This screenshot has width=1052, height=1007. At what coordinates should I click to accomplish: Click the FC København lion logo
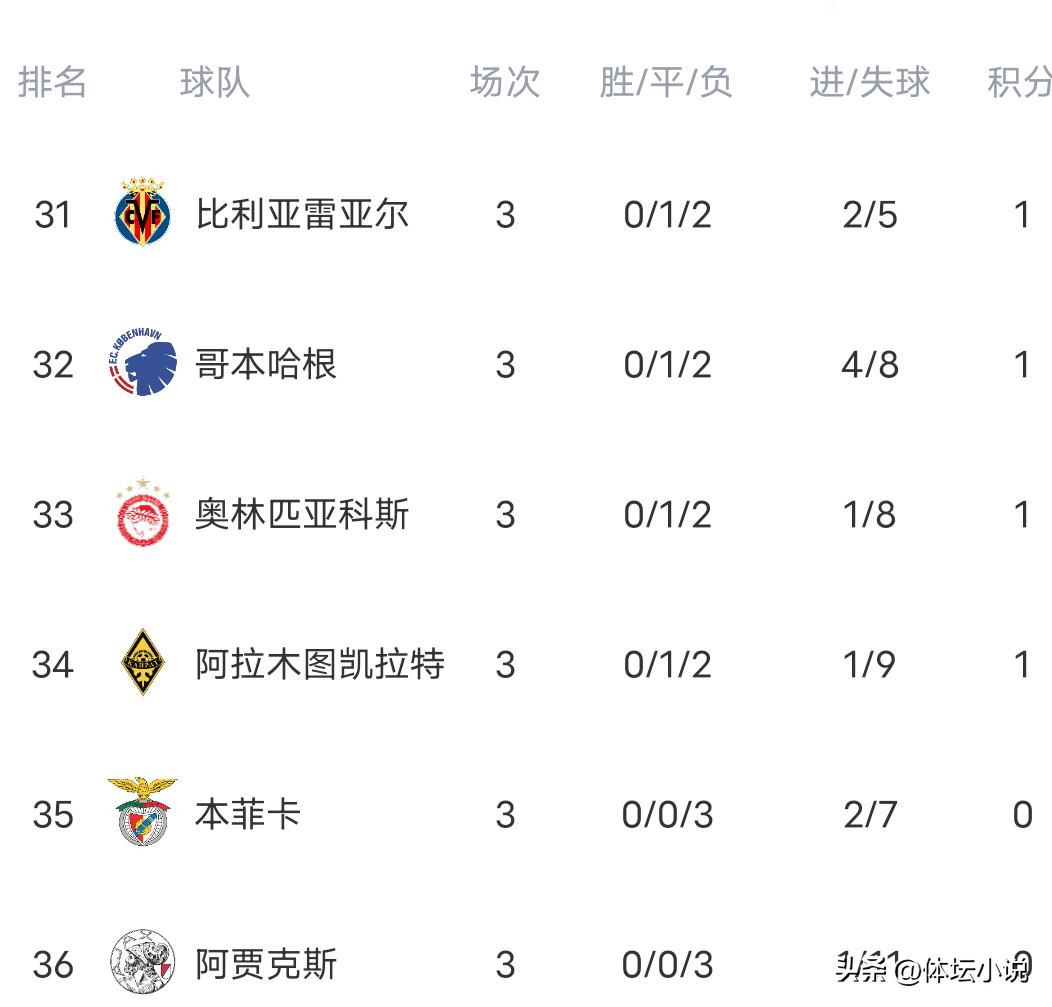coord(143,364)
